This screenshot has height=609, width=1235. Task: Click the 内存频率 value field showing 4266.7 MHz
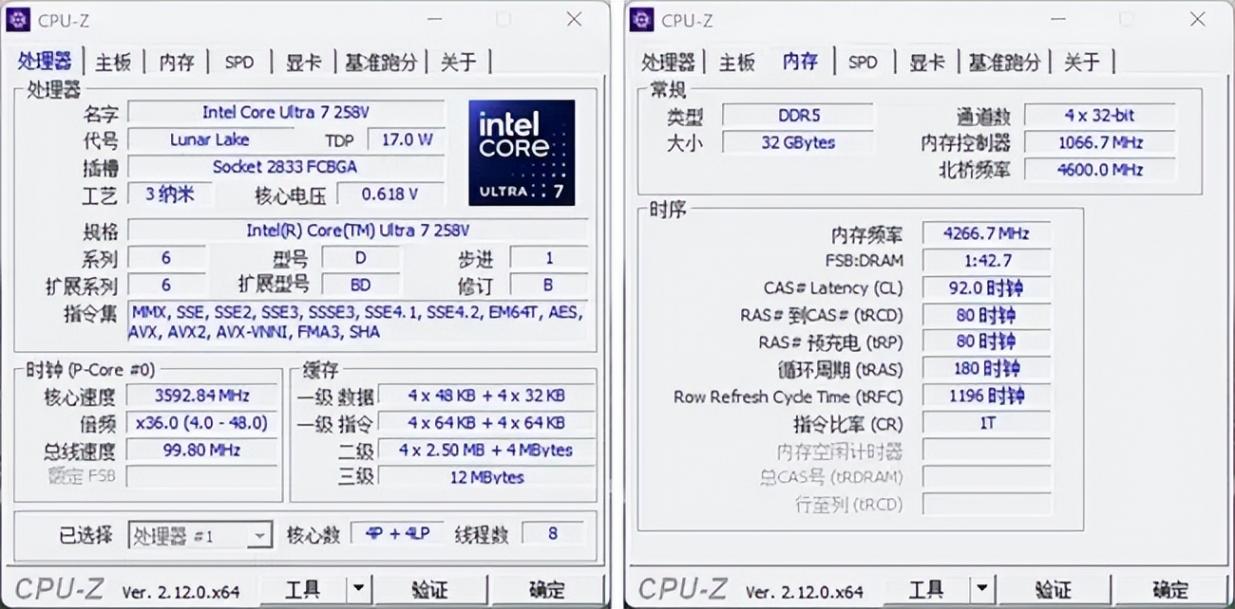[985, 234]
